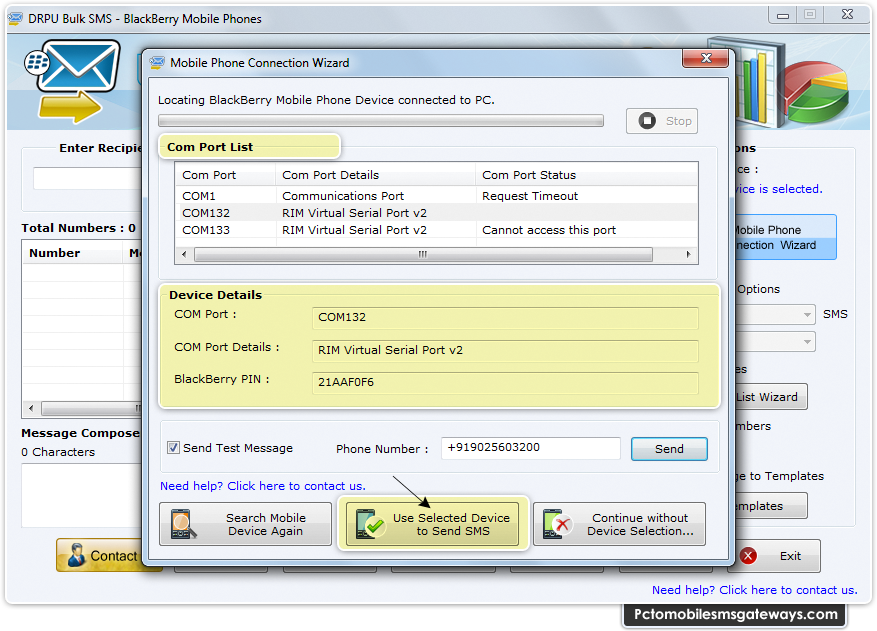Click the Message Composer text area
The height and width of the screenshot is (631, 877).
pyautogui.click(x=82, y=495)
